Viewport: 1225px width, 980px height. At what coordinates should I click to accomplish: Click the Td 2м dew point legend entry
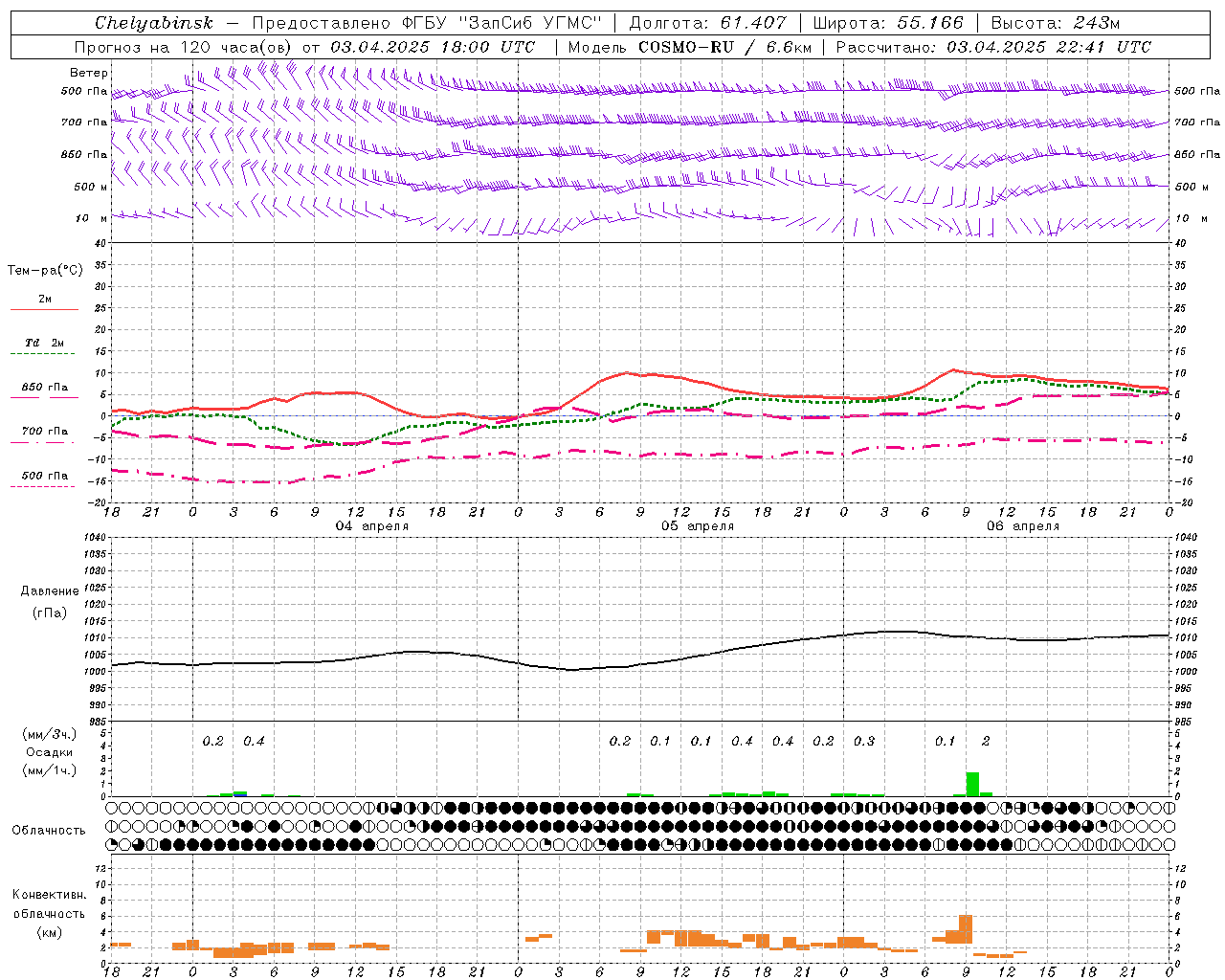pos(45,343)
